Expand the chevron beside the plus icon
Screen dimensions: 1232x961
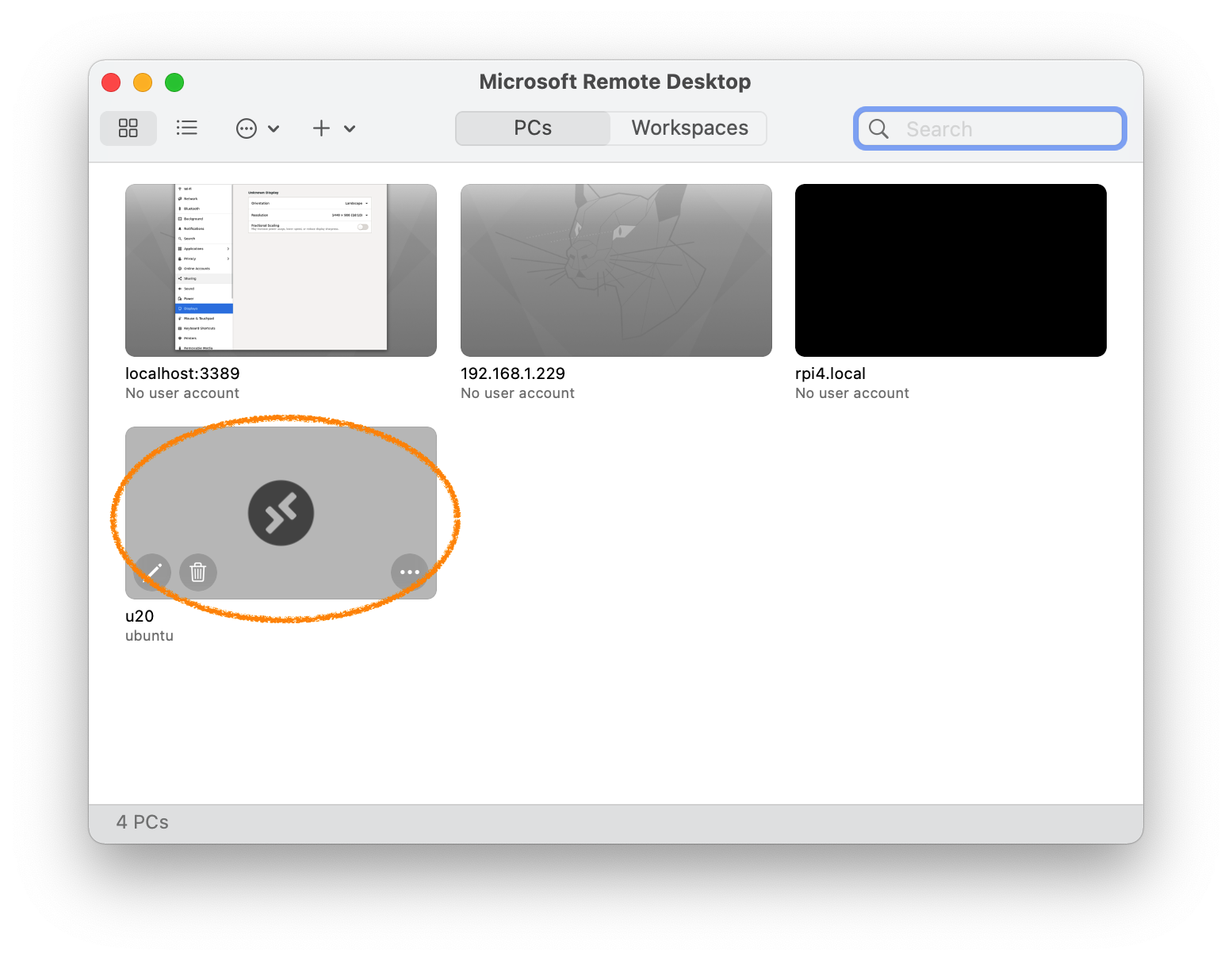click(x=350, y=128)
